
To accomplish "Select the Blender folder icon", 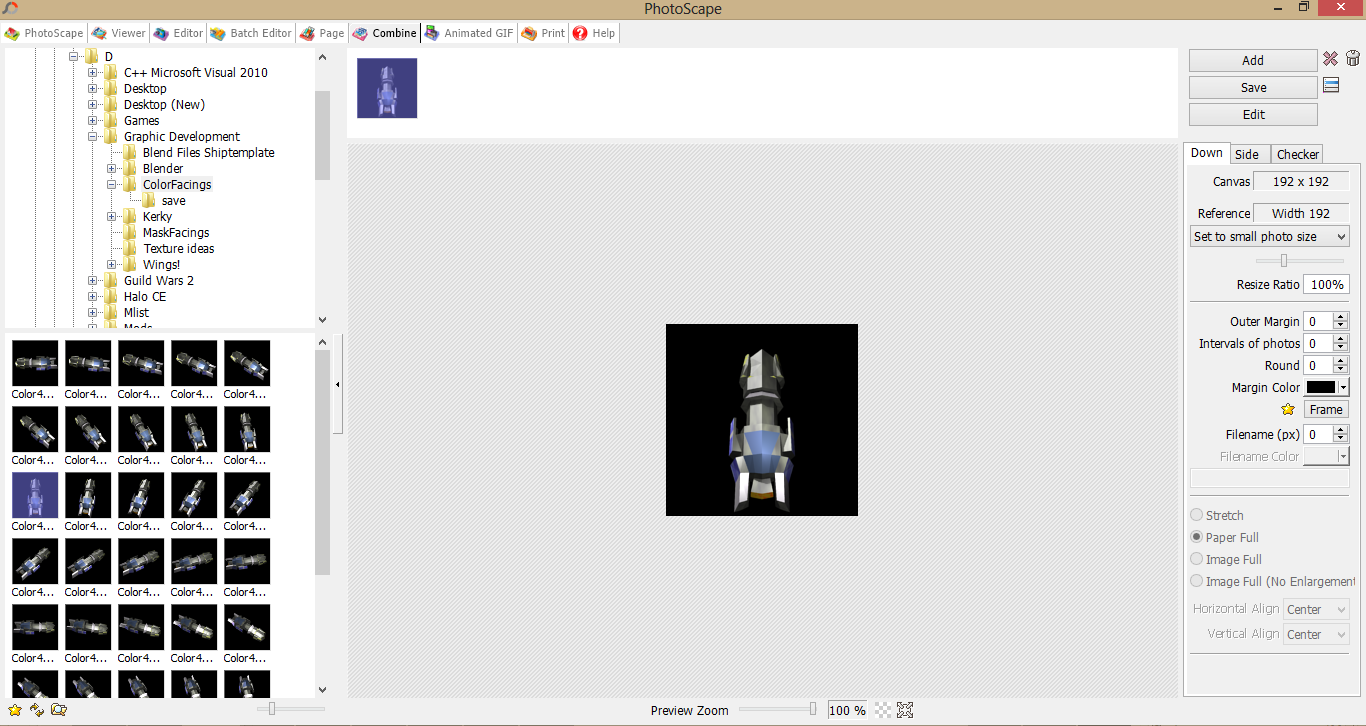I will coord(129,168).
